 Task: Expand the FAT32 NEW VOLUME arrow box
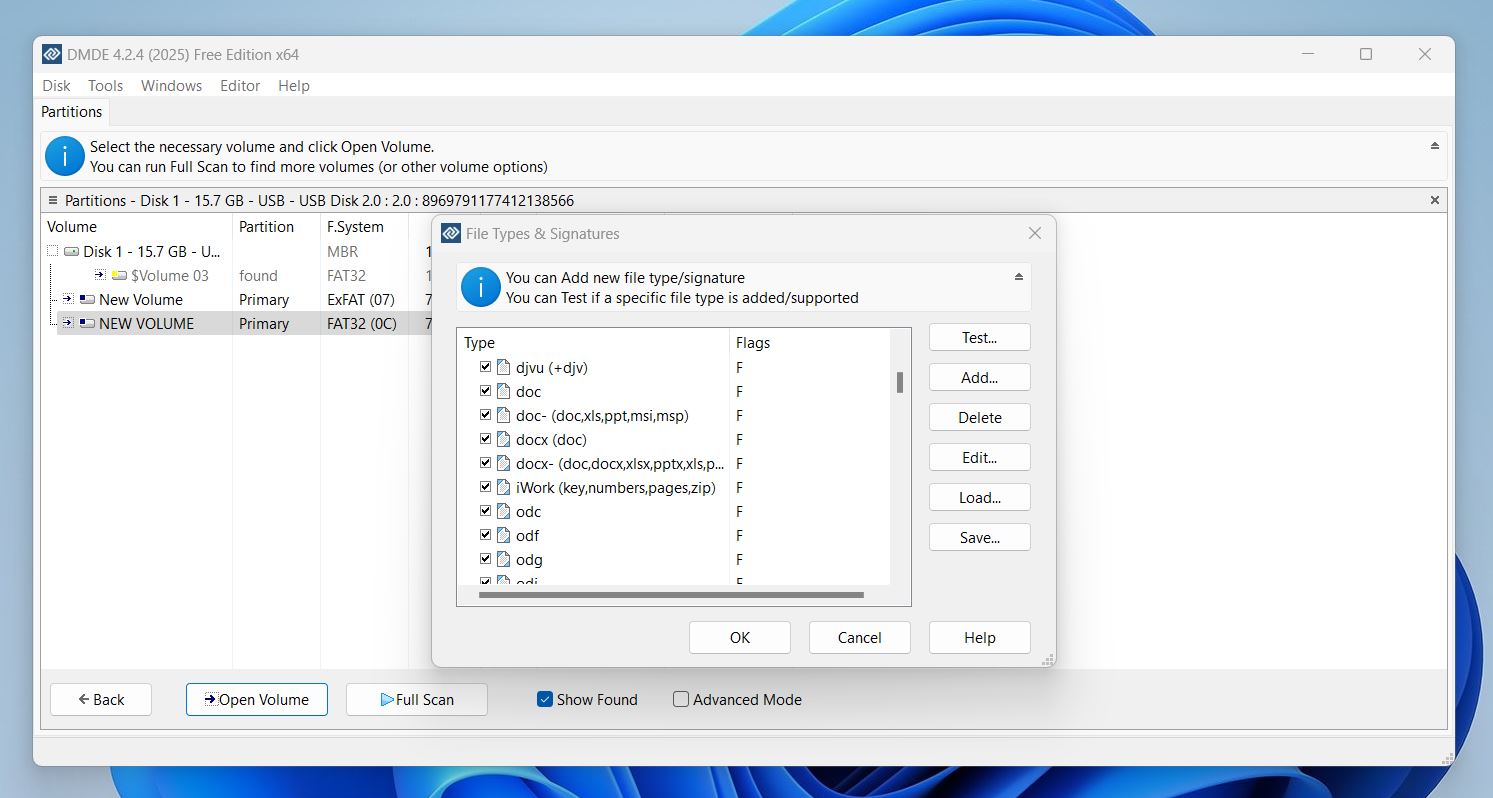click(x=68, y=322)
